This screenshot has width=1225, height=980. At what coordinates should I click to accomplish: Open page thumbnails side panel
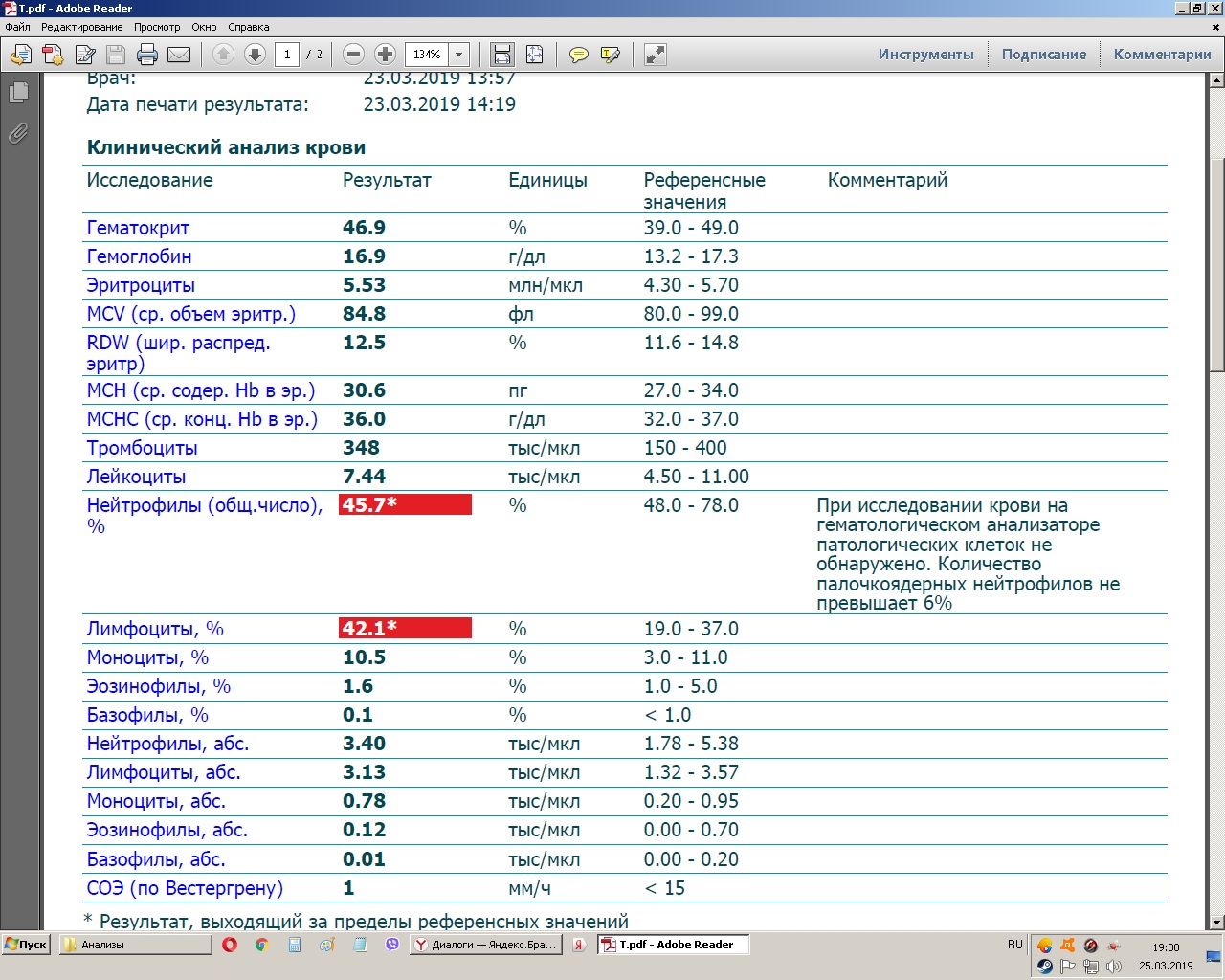tap(18, 93)
